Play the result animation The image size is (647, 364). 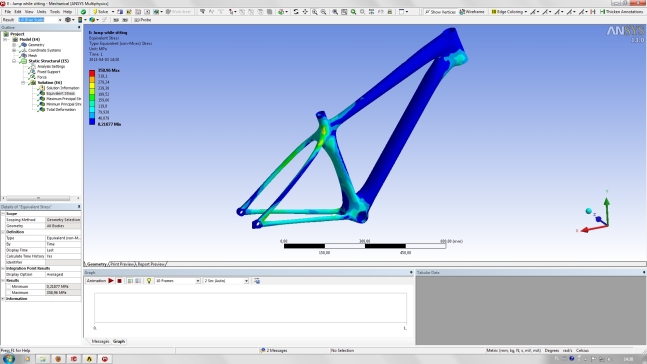[x=111, y=281]
